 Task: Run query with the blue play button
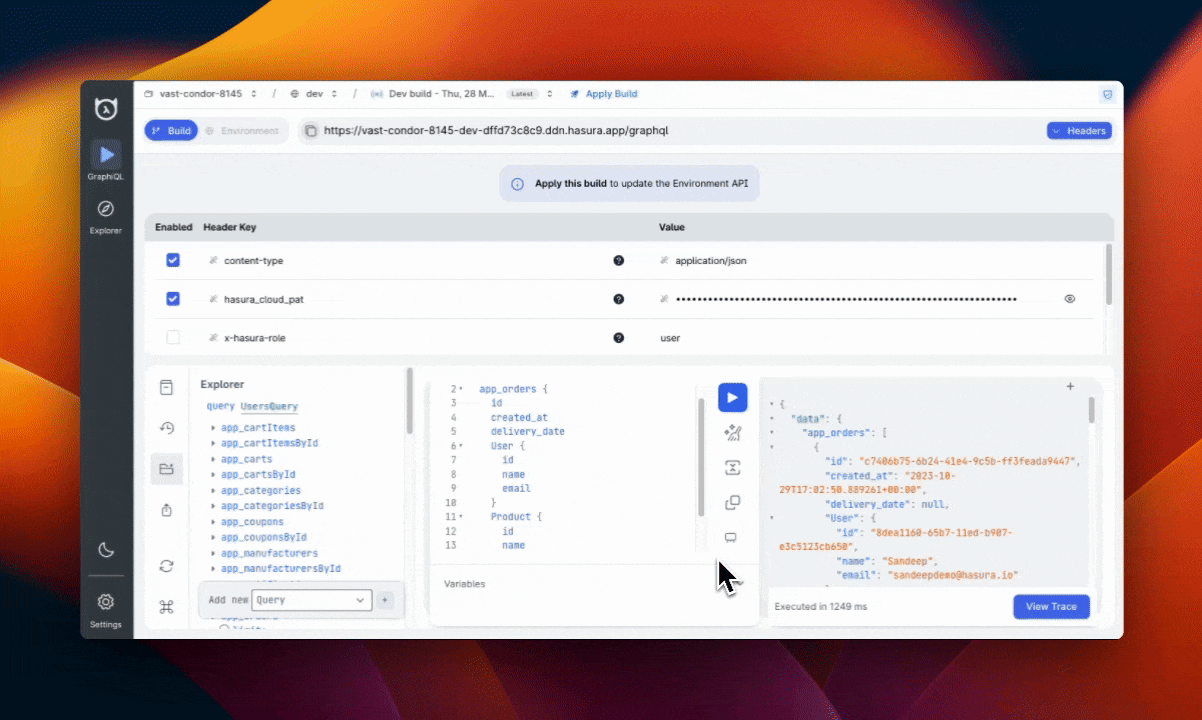click(x=732, y=398)
